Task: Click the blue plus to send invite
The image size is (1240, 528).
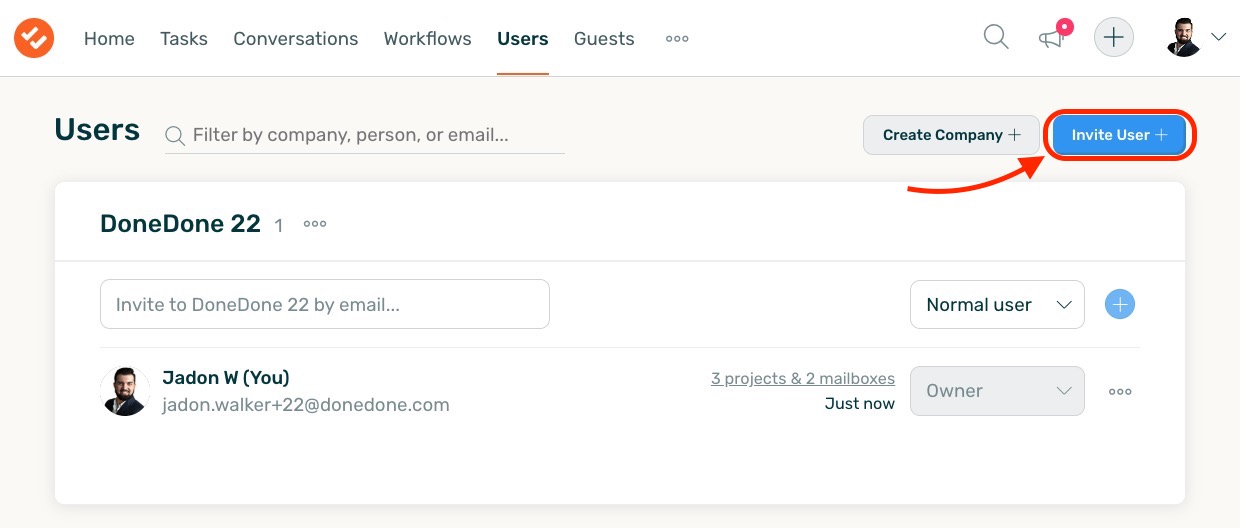Action: (x=1120, y=304)
